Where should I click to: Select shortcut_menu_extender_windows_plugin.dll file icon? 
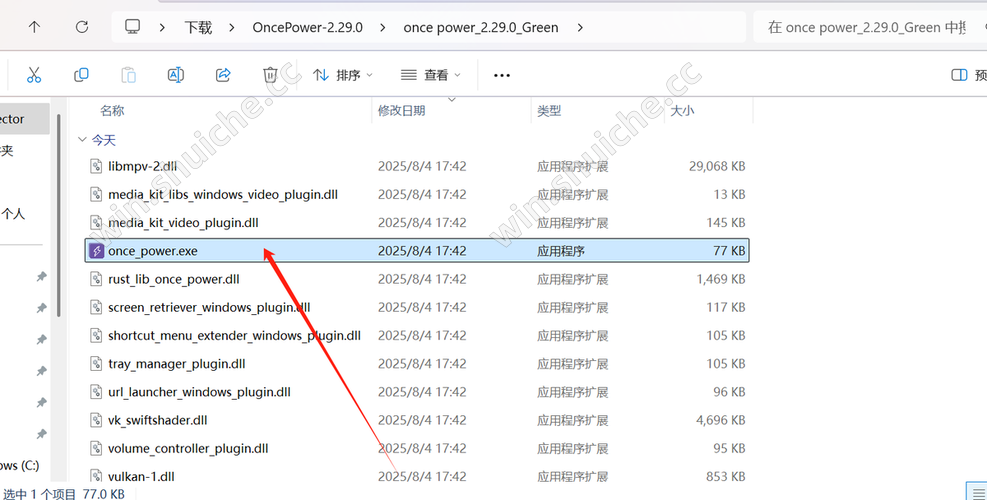[96, 336]
